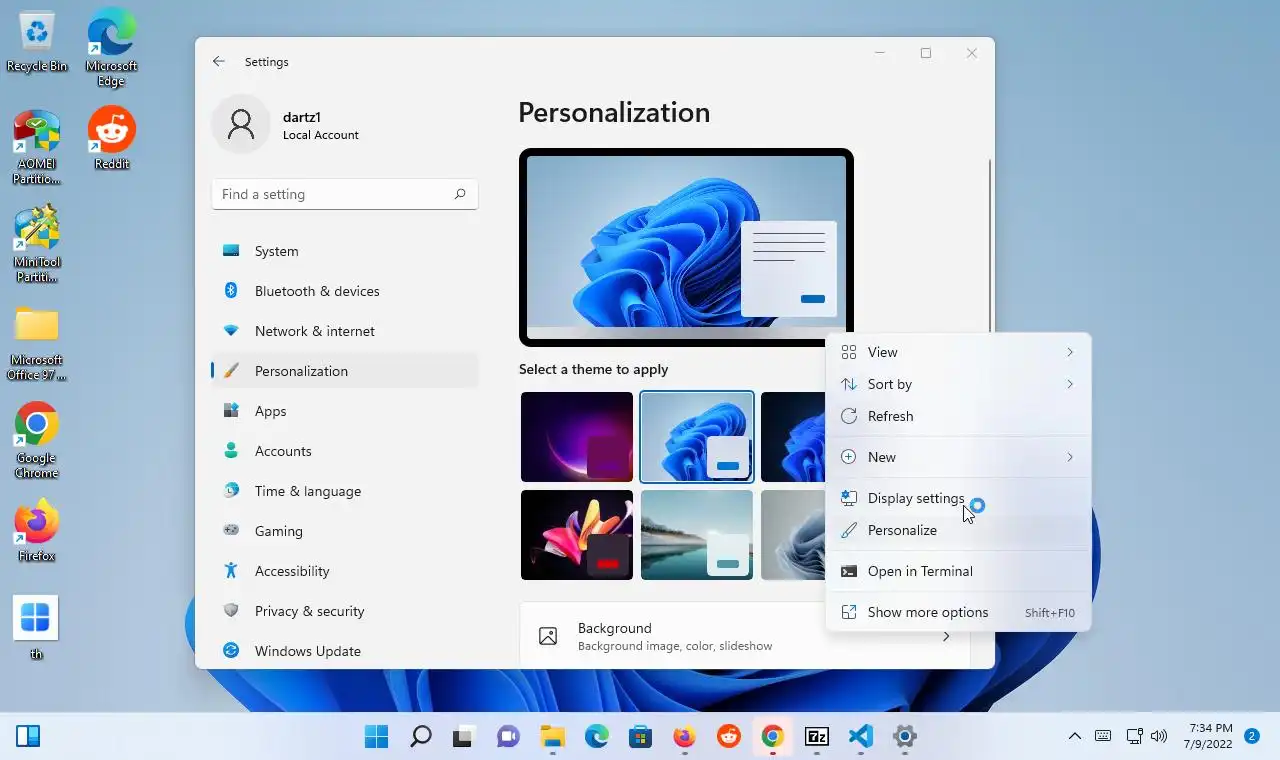The height and width of the screenshot is (760, 1280).
Task: Click the Settings back arrow
Action: tap(219, 62)
